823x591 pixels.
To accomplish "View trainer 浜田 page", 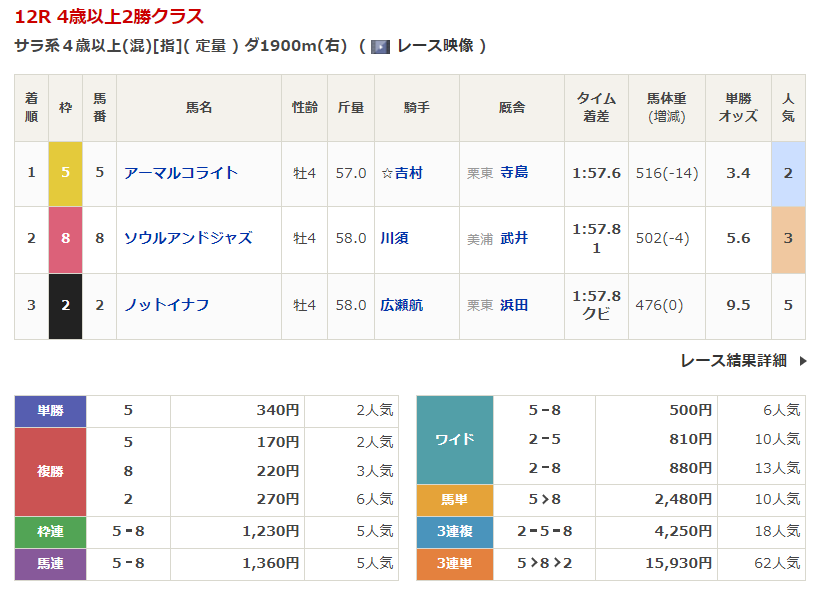I will coord(514,305).
